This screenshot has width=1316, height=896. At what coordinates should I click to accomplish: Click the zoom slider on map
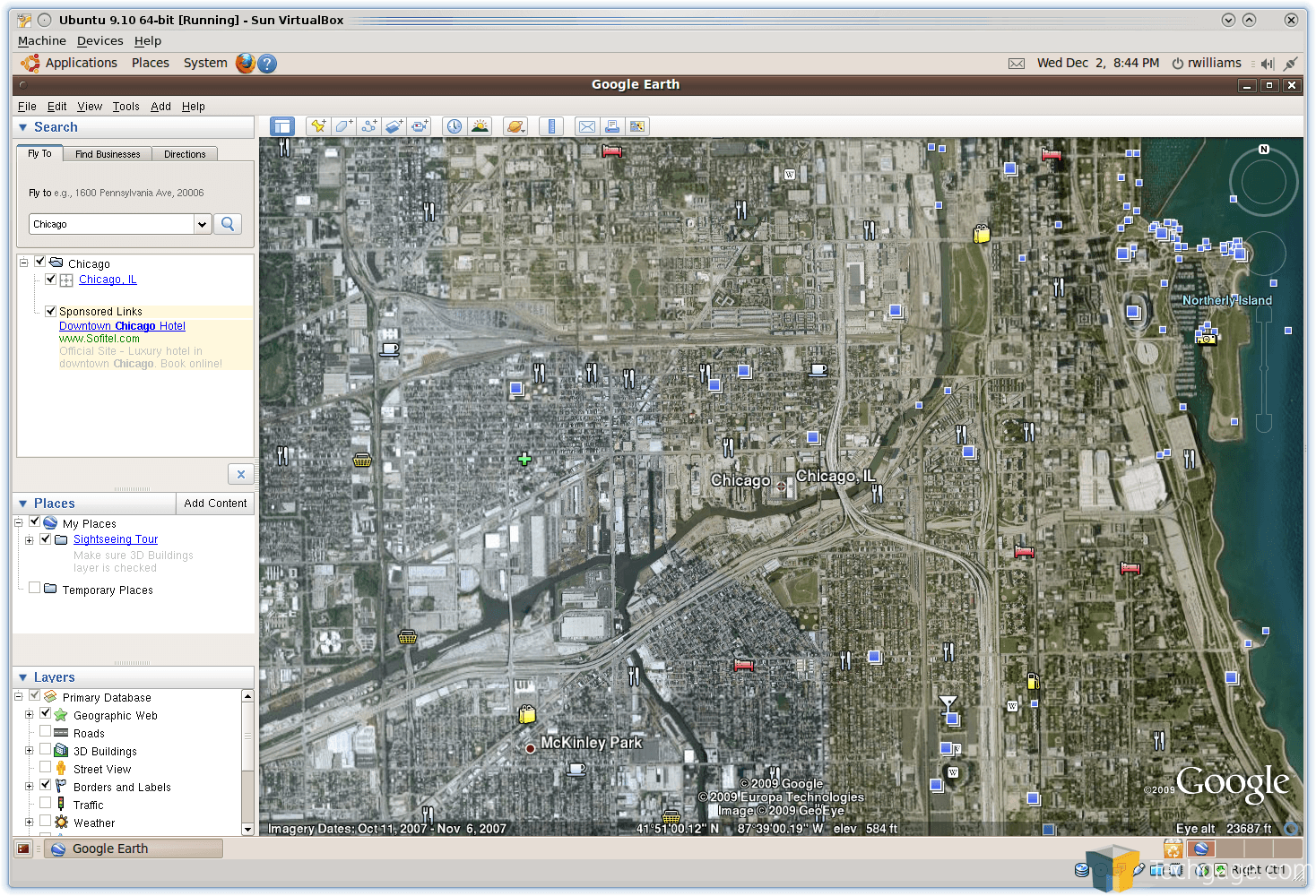pyautogui.click(x=1263, y=369)
